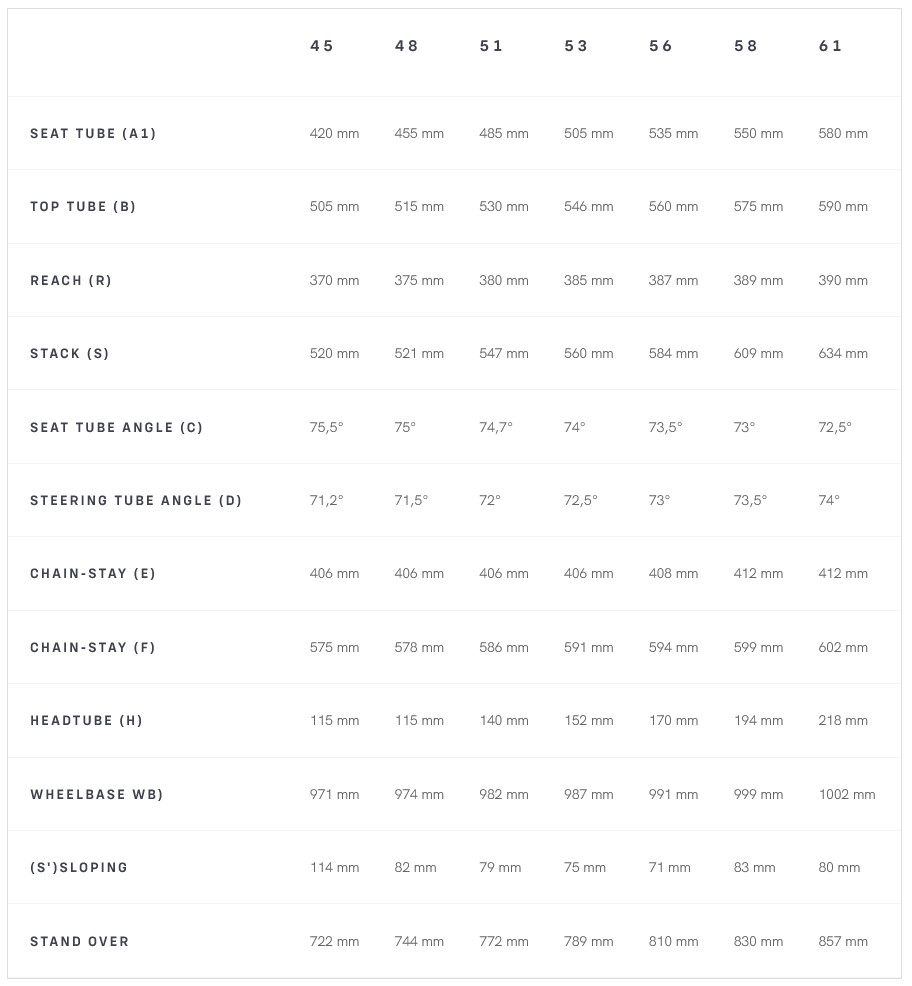Click the TOP TUBE (B) row label
Image resolution: width=912 pixels, height=986 pixels.
click(83, 207)
